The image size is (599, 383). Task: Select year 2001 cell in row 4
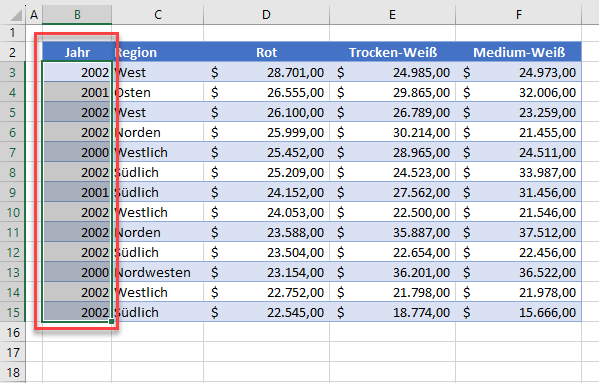tap(77, 92)
